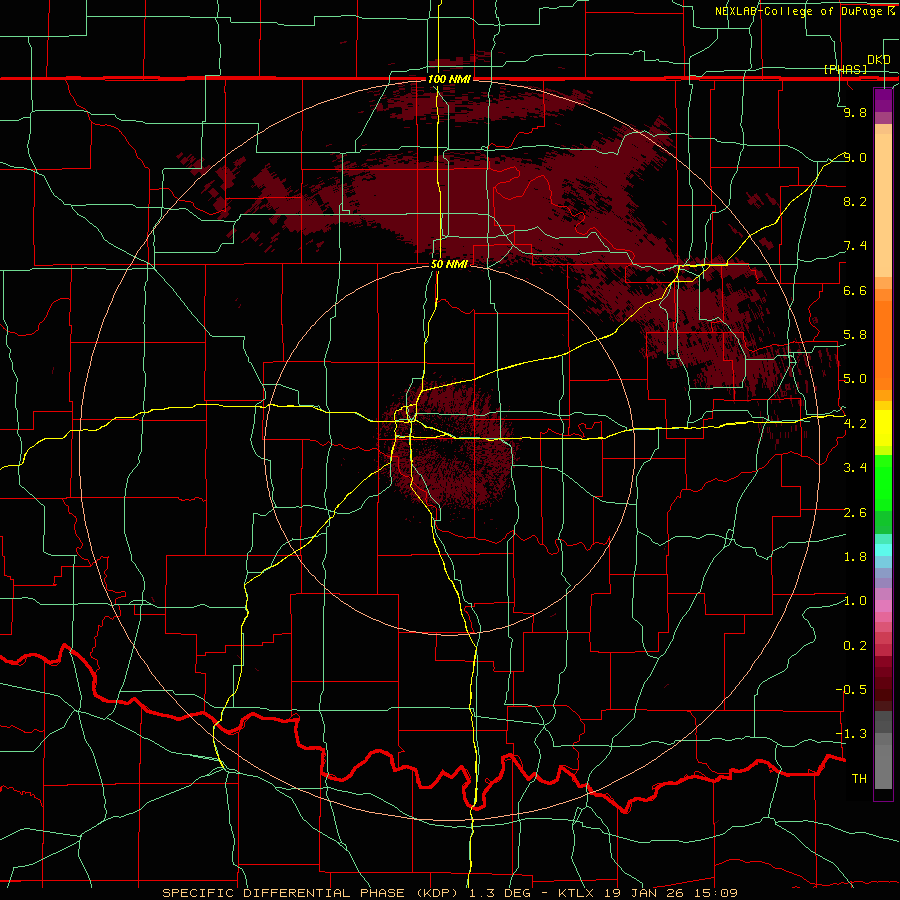Image resolution: width=900 pixels, height=900 pixels.
Task: Click the 3.4 scale value
Action: 855,468
